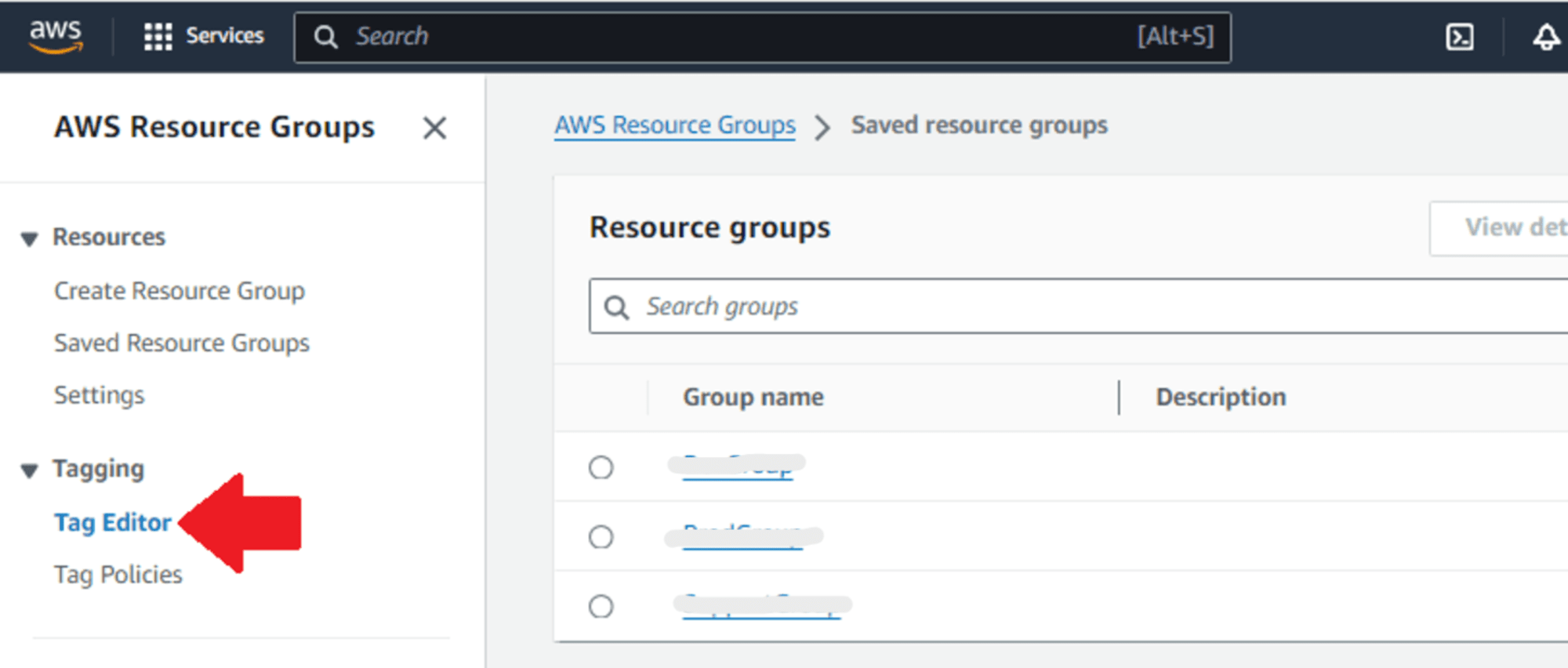The width and height of the screenshot is (1568, 668).
Task: Click the Saved resource groups breadcrumb text
Action: 979,125
